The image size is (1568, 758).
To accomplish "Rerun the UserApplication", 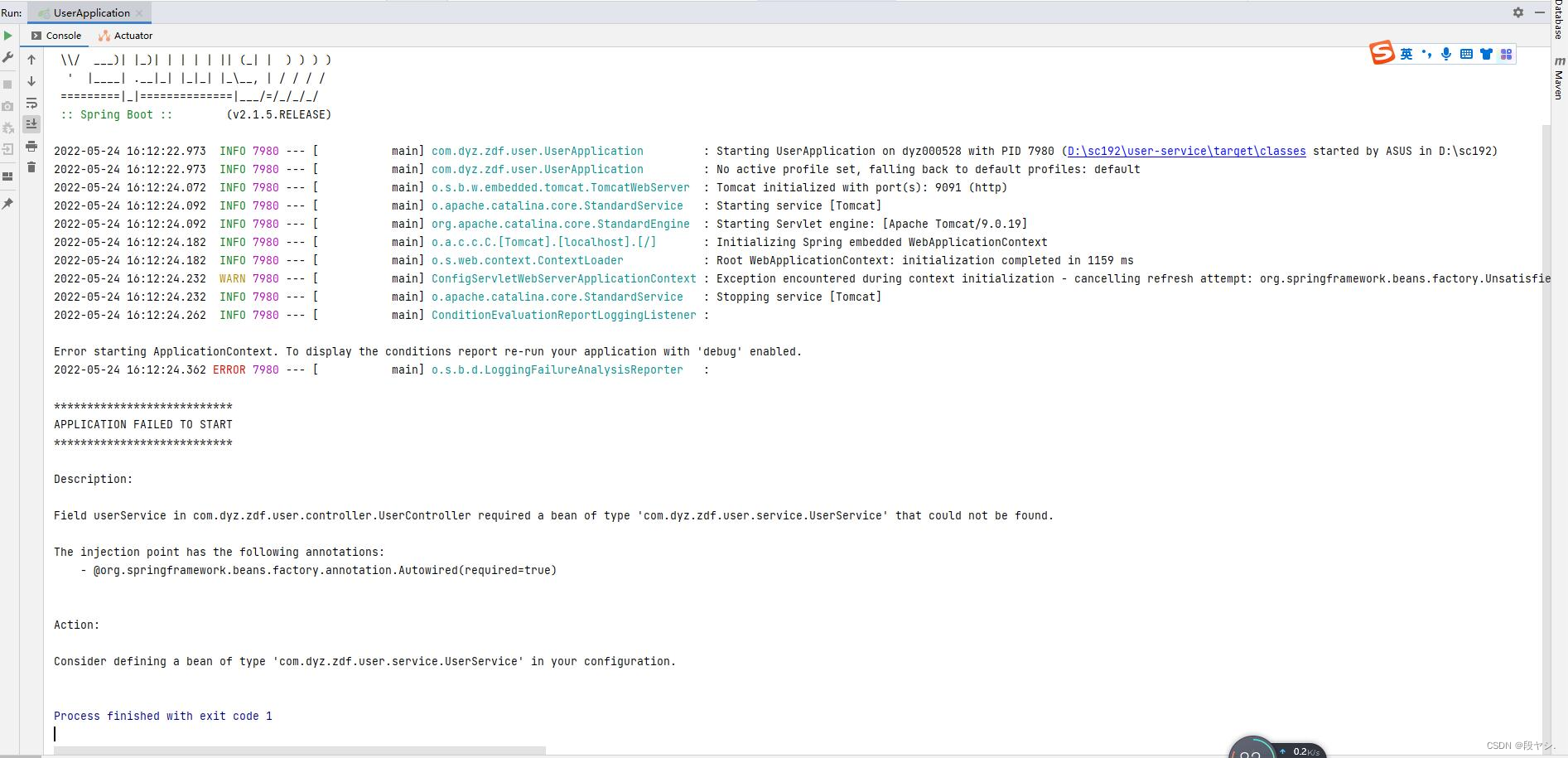I will tap(8, 35).
